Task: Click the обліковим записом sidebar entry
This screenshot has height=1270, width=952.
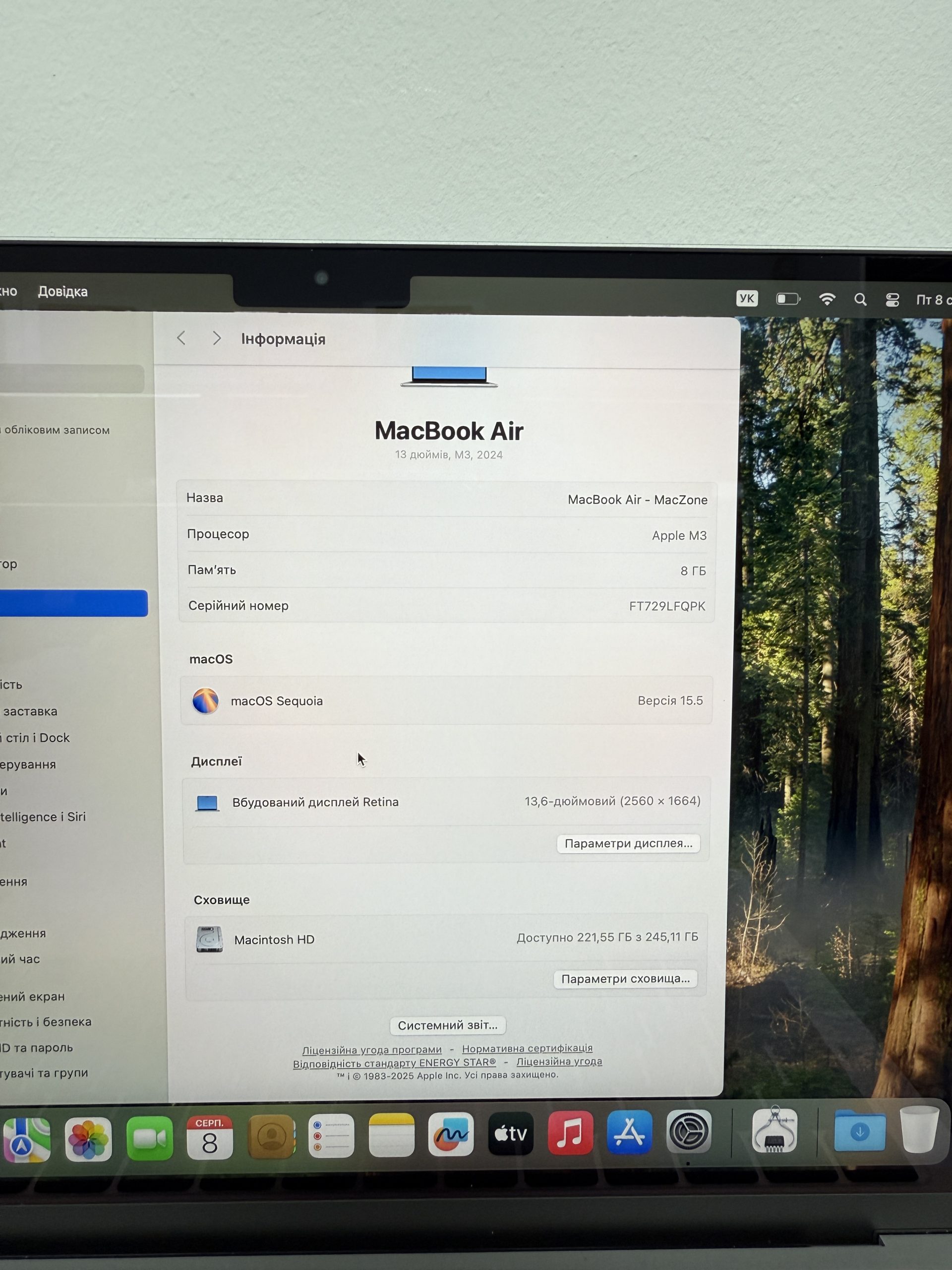Action: tap(56, 430)
